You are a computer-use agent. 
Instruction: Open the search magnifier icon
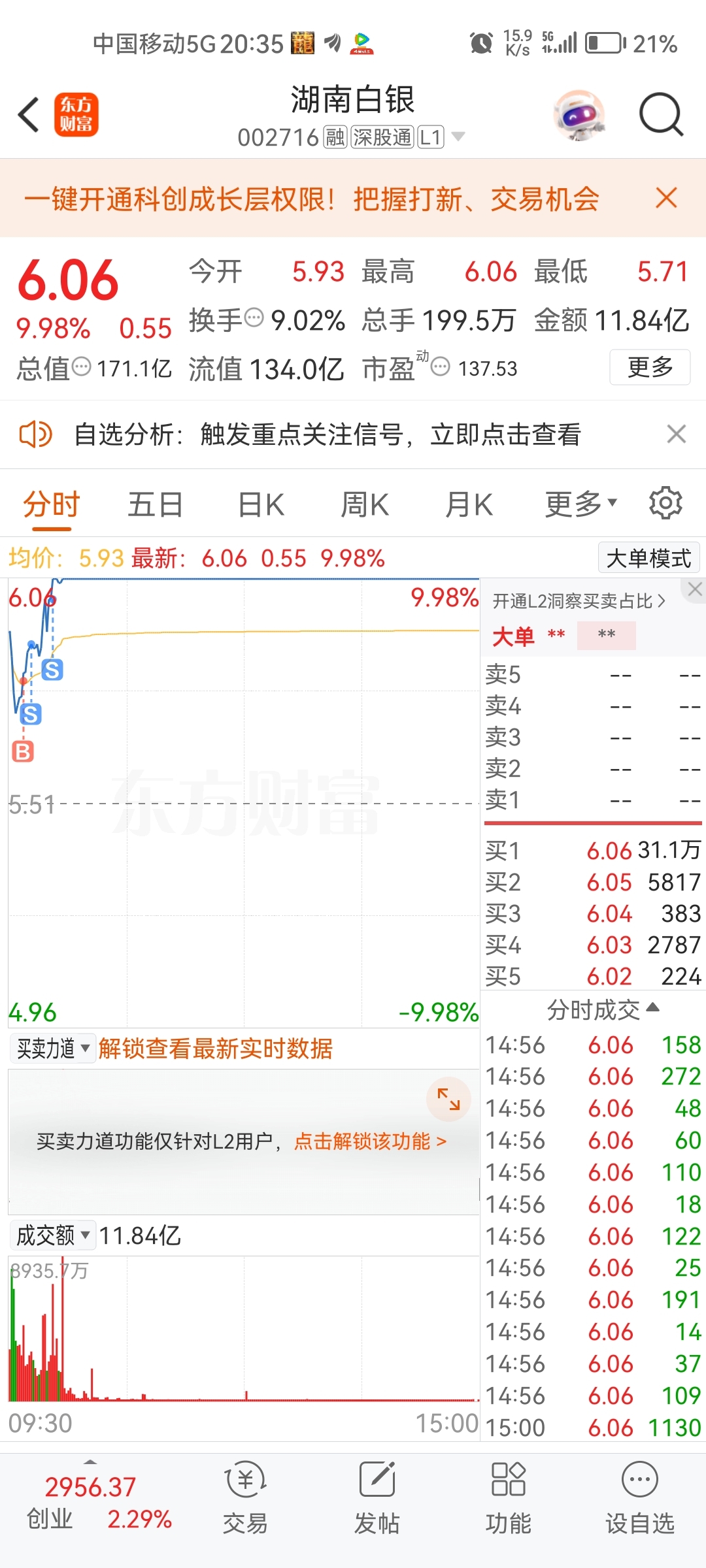coord(661,114)
